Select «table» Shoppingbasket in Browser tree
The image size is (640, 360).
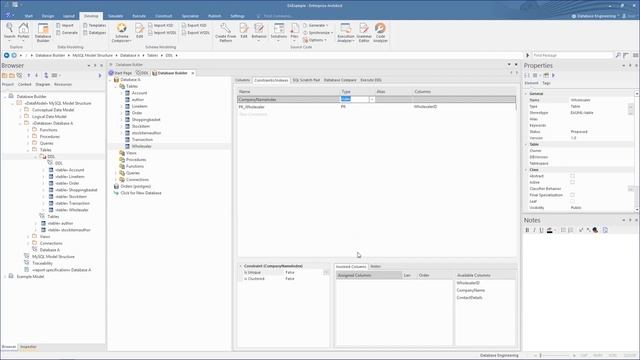76,190
